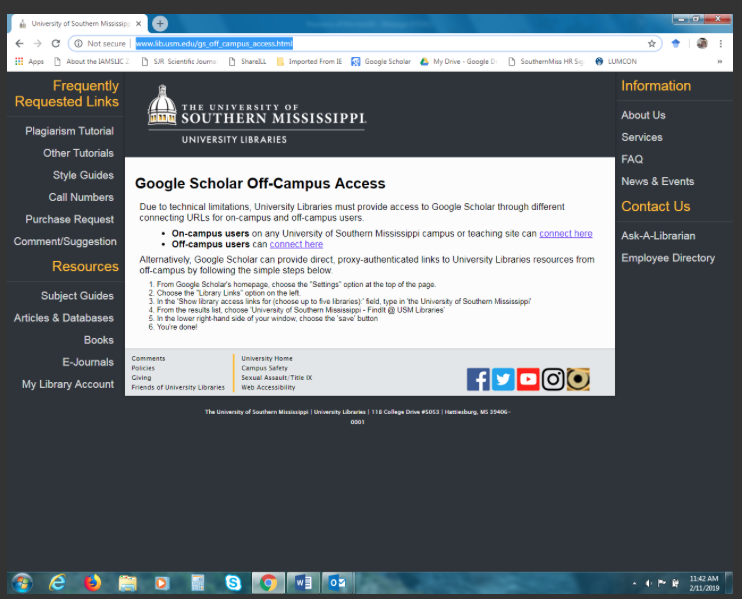
Task: Open the LUMCON bookmark
Action: tap(616, 62)
